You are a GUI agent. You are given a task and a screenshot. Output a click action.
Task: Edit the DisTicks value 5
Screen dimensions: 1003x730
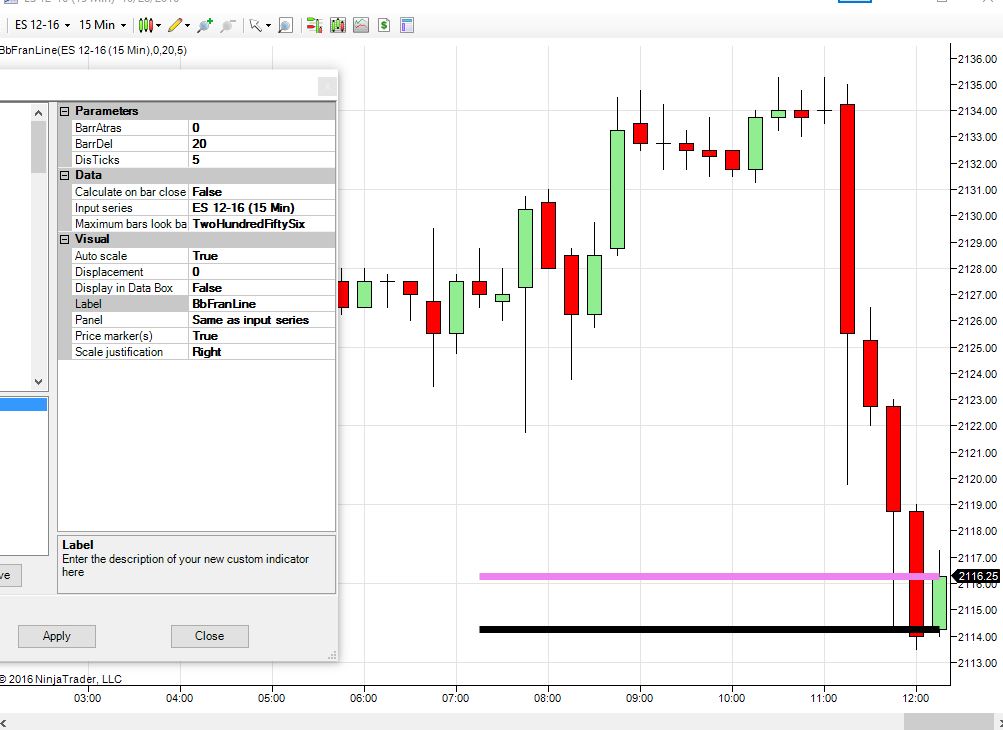[x=262, y=160]
